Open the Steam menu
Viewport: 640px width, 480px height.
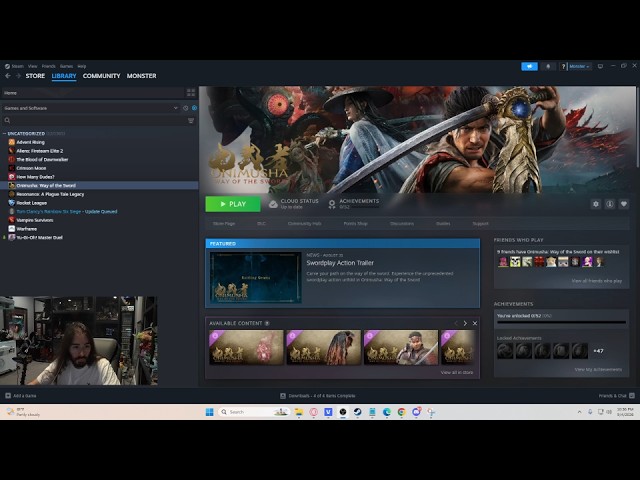click(x=14, y=66)
